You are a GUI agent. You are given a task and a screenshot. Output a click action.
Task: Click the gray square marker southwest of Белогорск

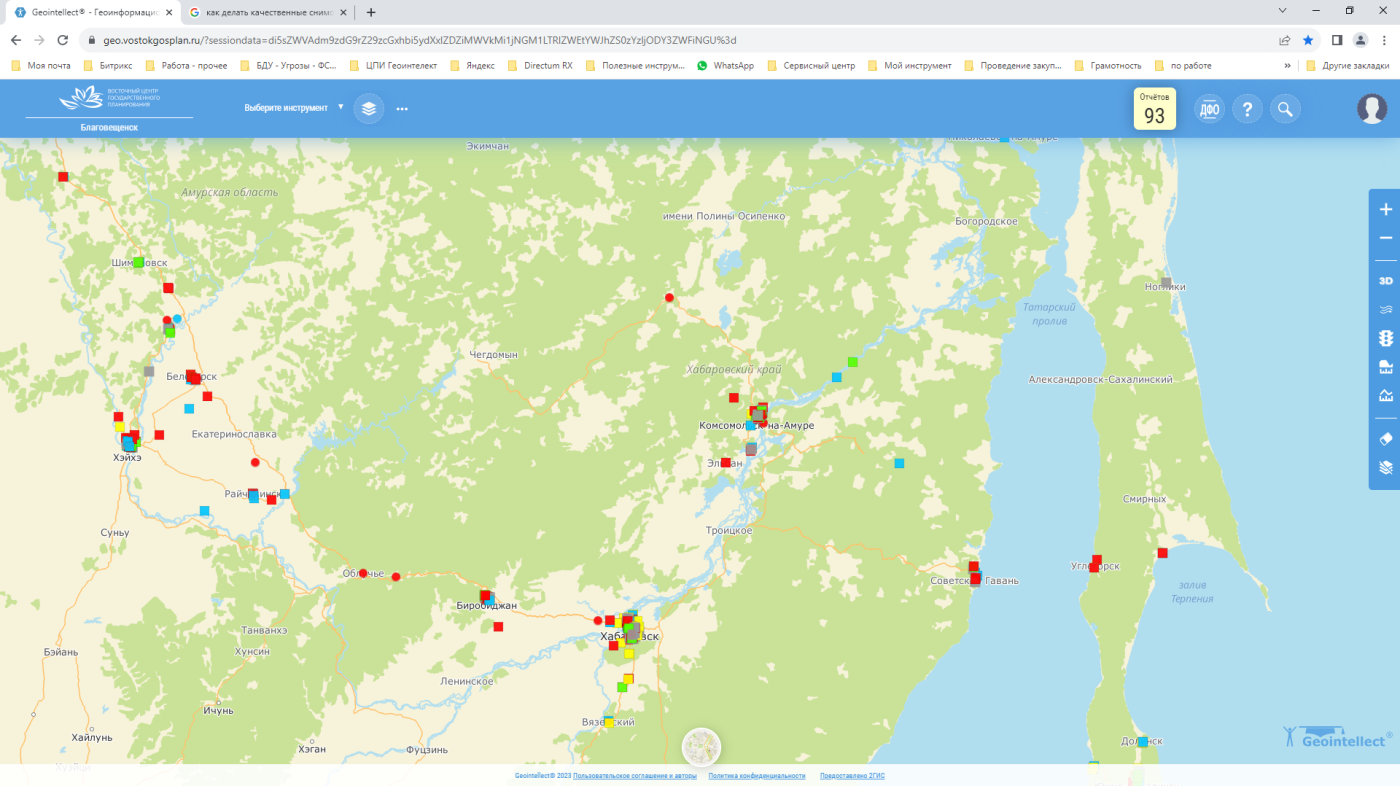[x=149, y=371]
